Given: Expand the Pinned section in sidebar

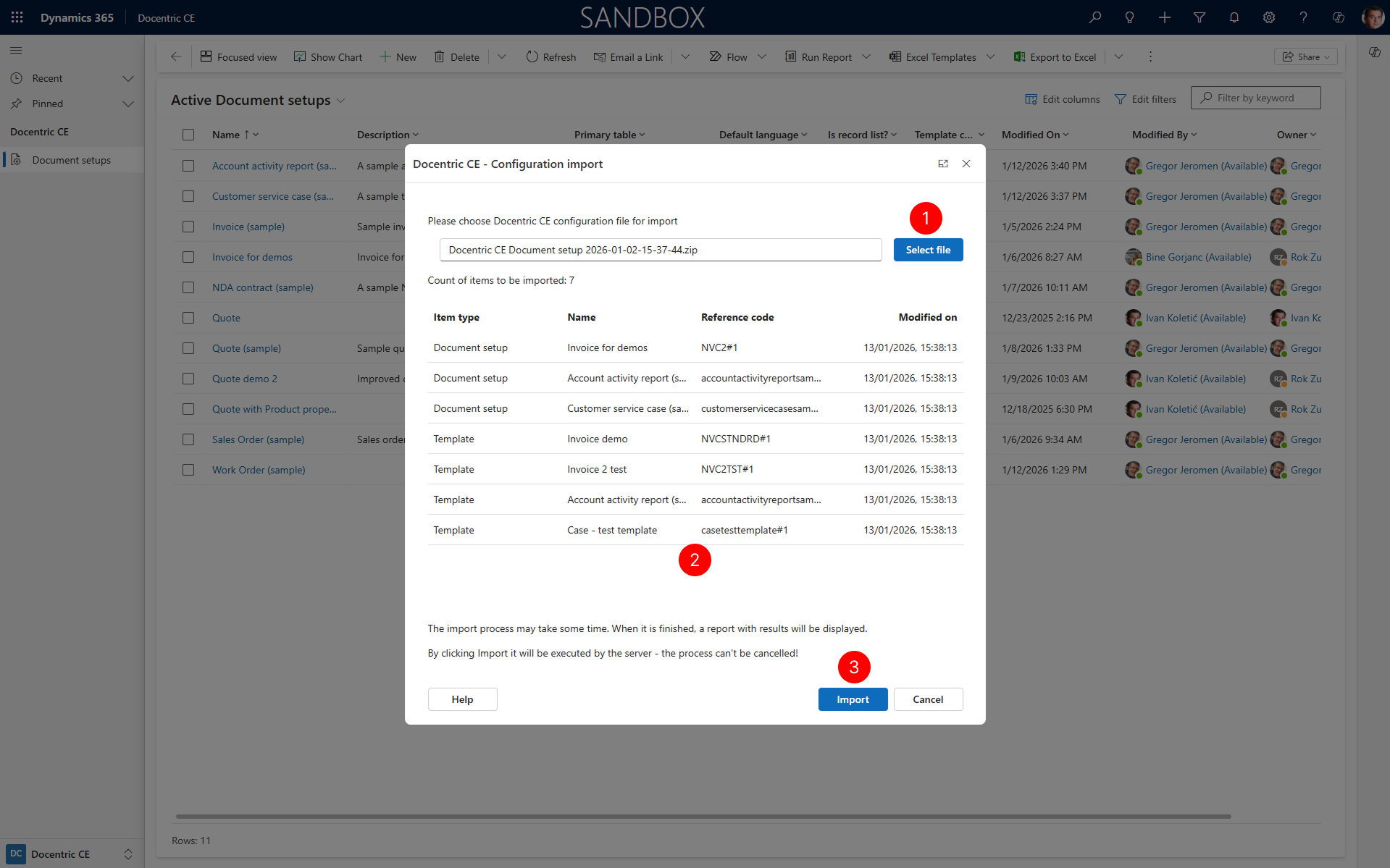Looking at the screenshot, I should (128, 104).
